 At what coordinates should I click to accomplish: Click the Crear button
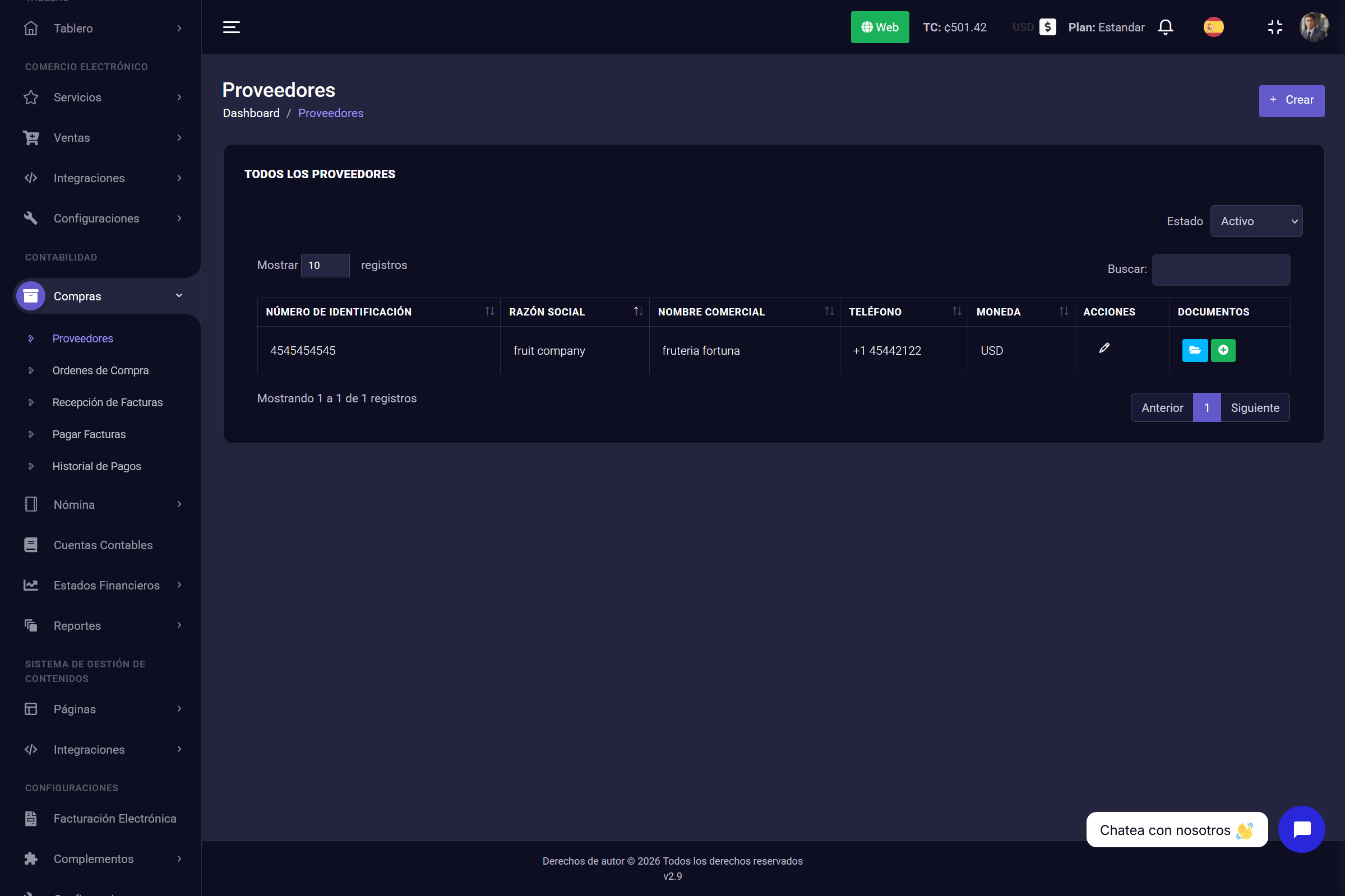click(x=1291, y=100)
